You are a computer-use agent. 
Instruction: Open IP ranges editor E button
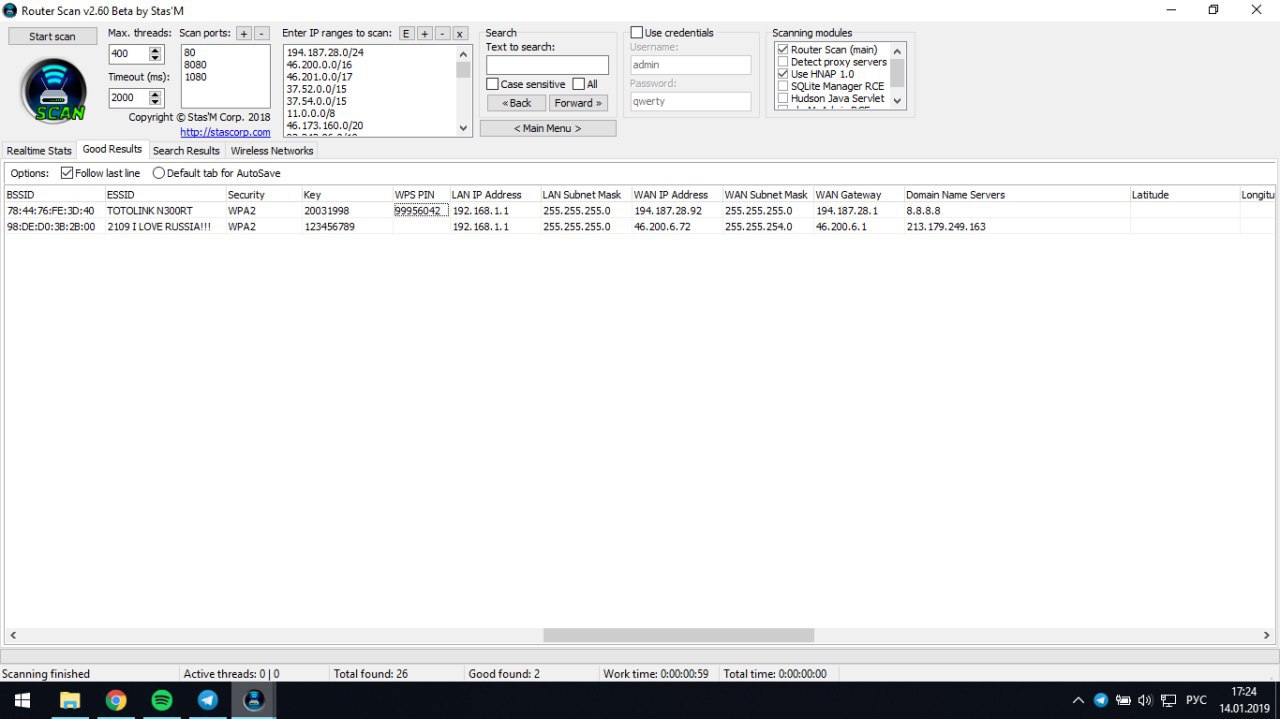click(406, 33)
